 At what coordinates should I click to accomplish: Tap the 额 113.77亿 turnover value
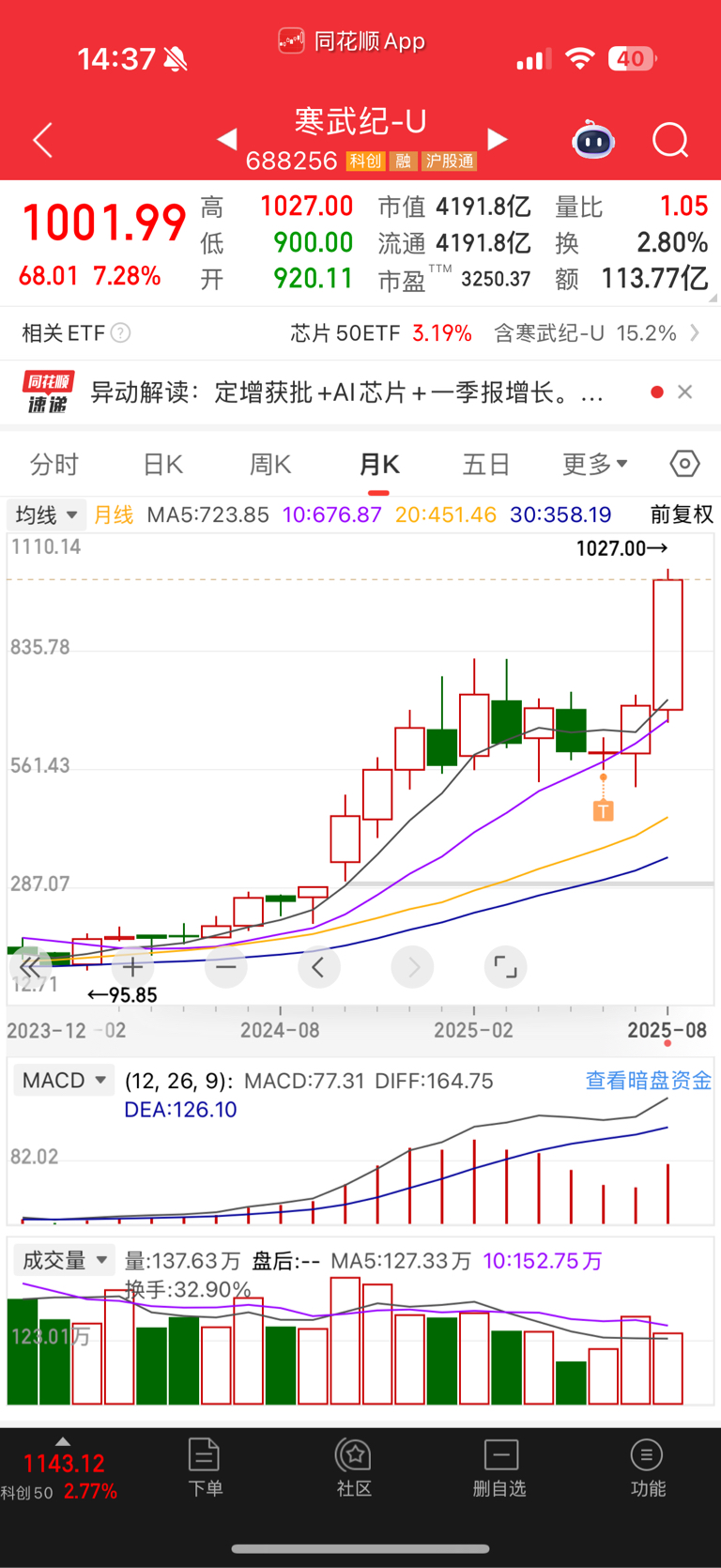[654, 279]
